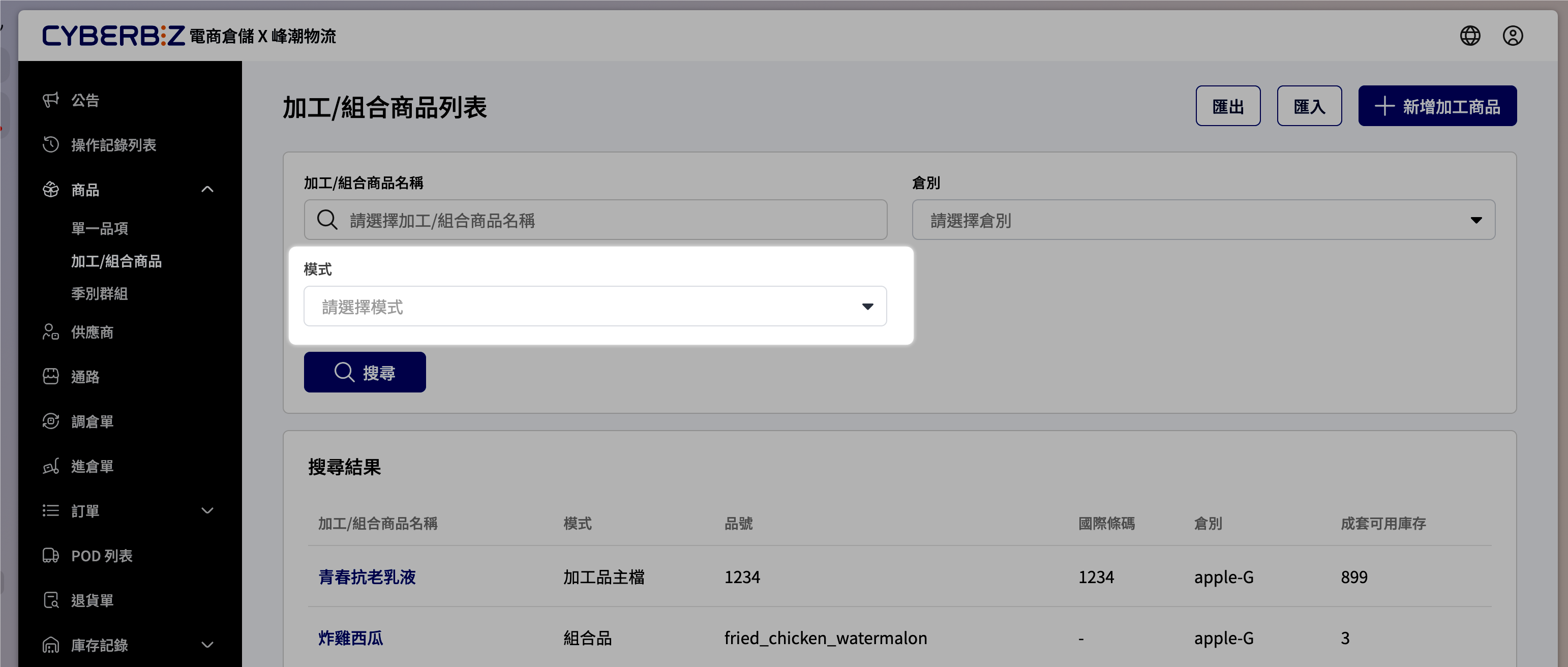Open the 請選擇模式 mode dropdown

point(595,306)
